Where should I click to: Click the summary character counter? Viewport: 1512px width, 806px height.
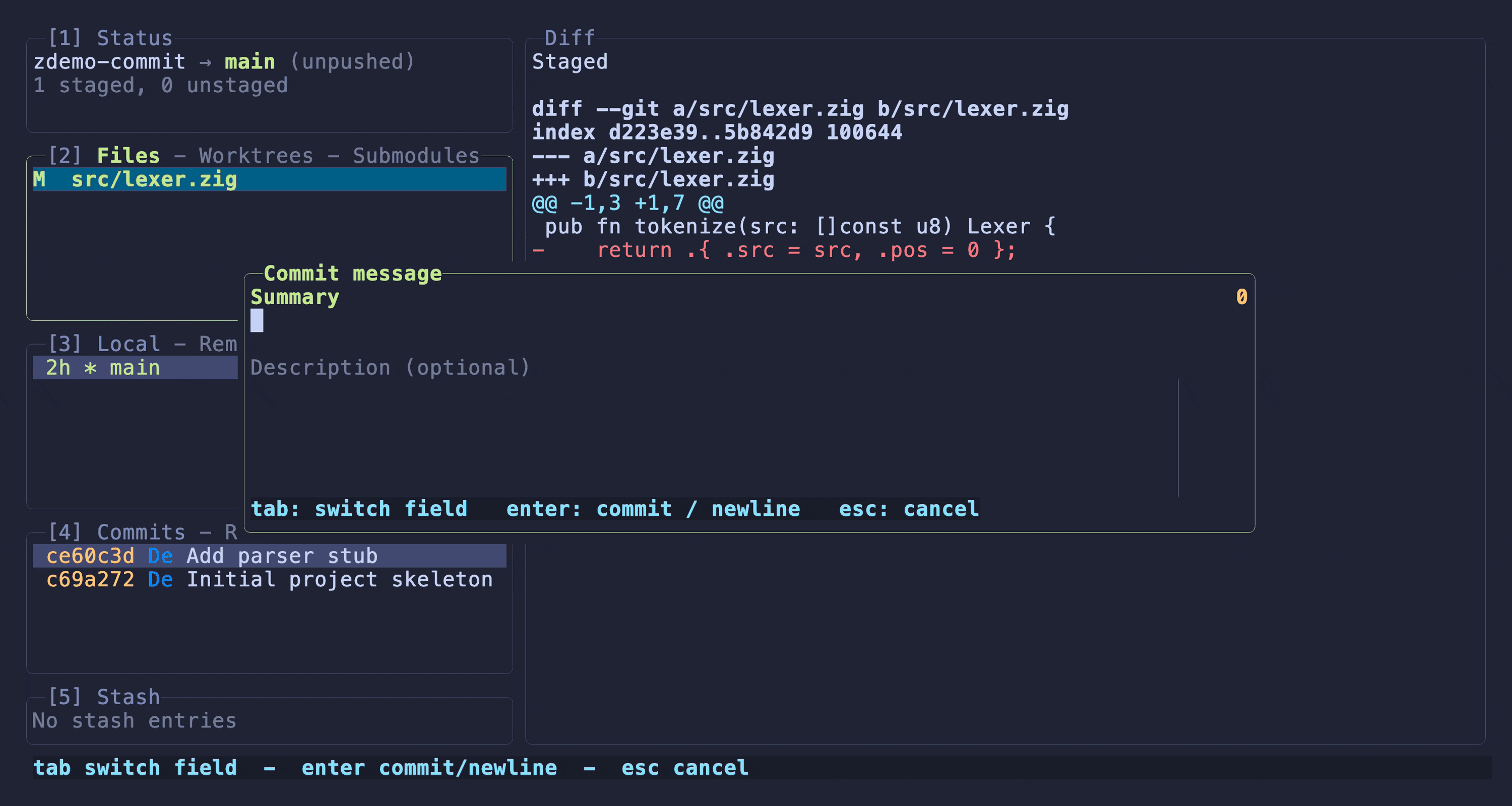(x=1241, y=297)
